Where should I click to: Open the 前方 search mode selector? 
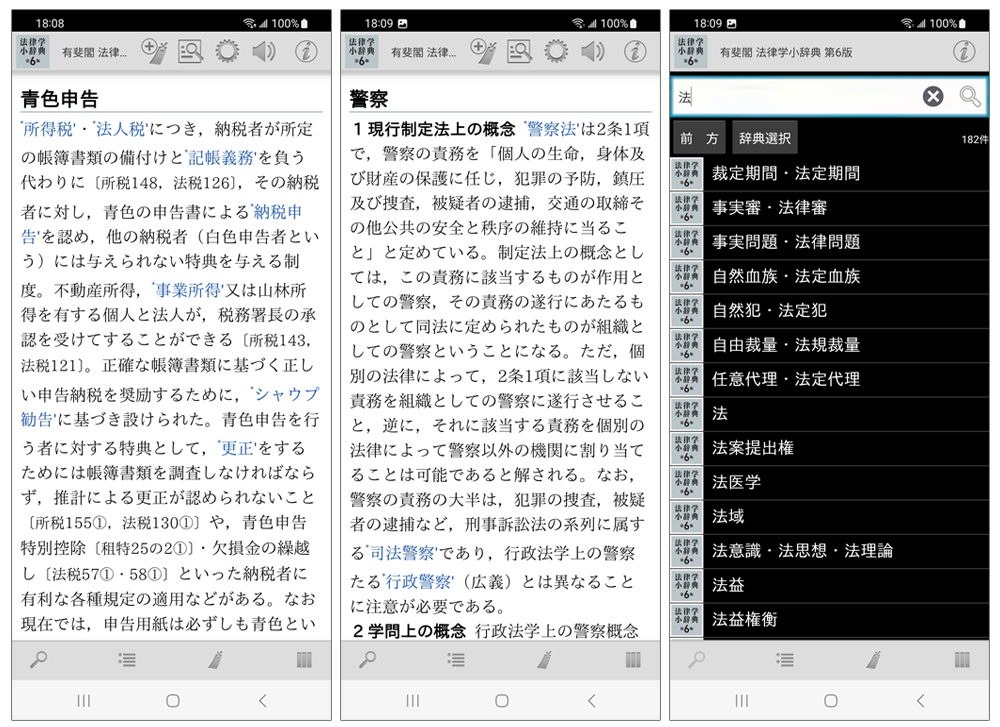[x=699, y=139]
